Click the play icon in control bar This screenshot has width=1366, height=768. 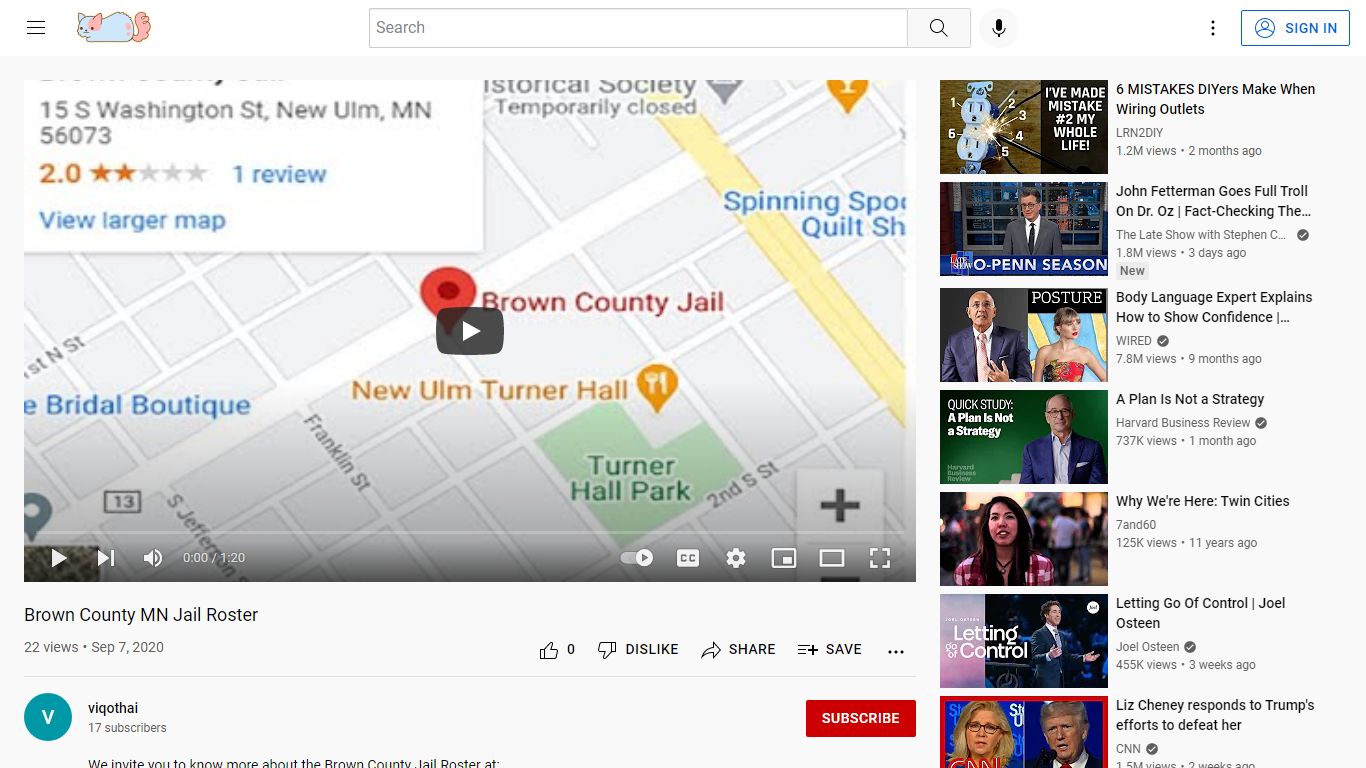(x=59, y=558)
